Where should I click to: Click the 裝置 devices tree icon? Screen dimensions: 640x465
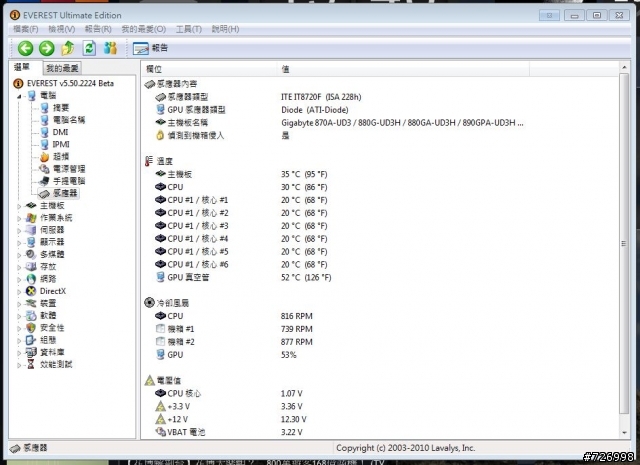click(31, 303)
